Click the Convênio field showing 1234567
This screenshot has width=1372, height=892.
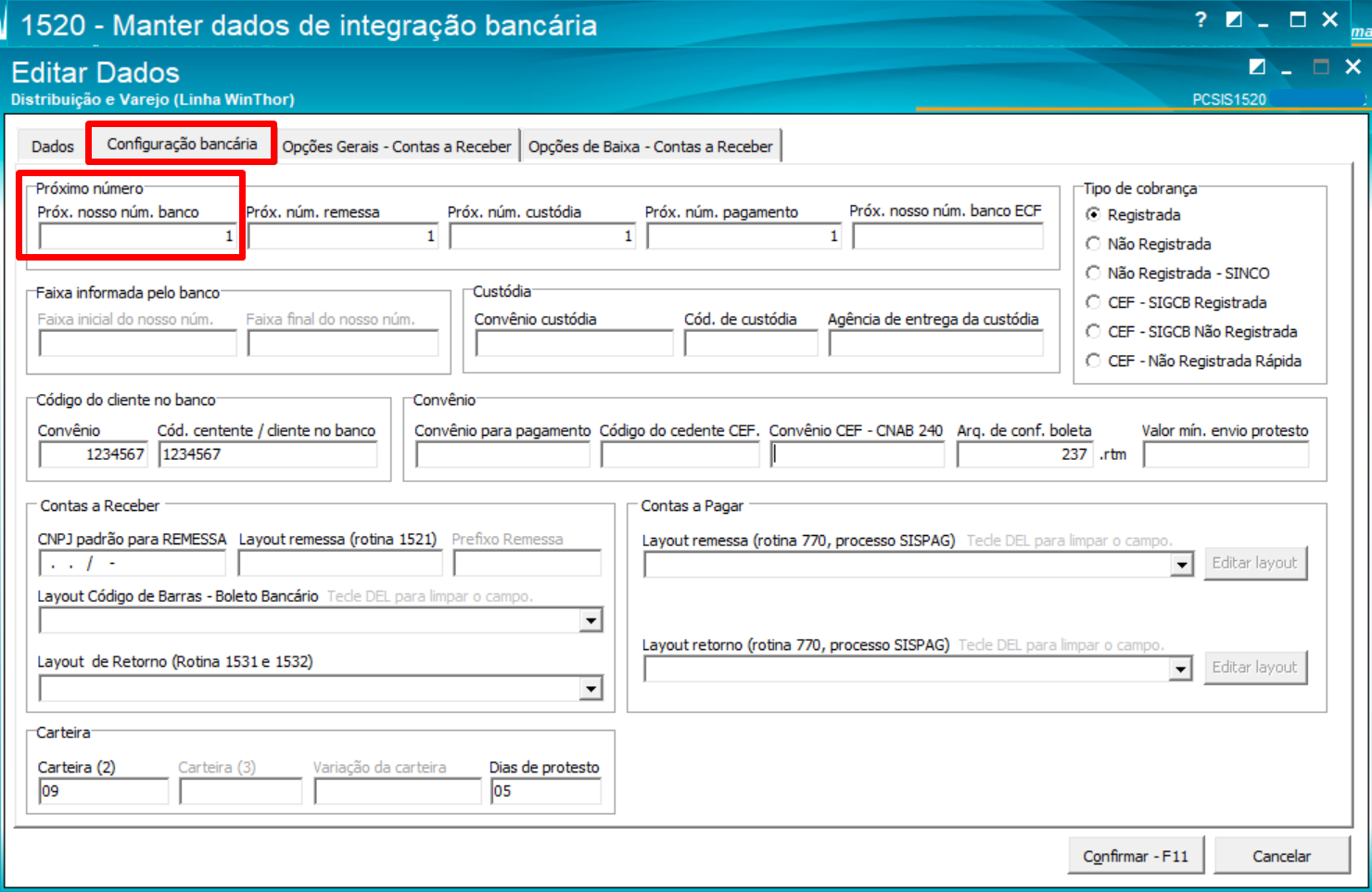click(93, 454)
